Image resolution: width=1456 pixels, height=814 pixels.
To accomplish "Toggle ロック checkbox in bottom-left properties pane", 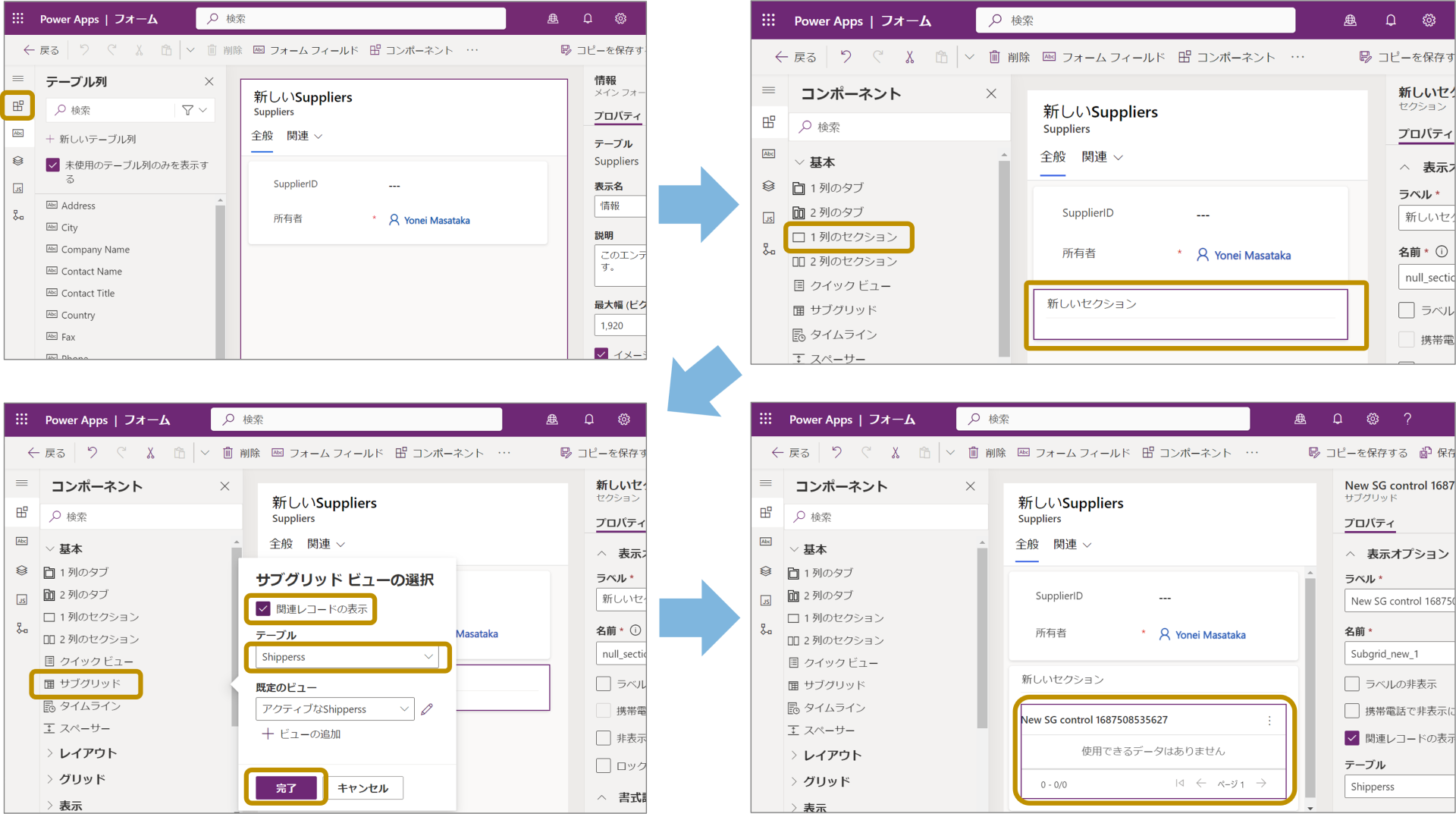I will coord(604,765).
